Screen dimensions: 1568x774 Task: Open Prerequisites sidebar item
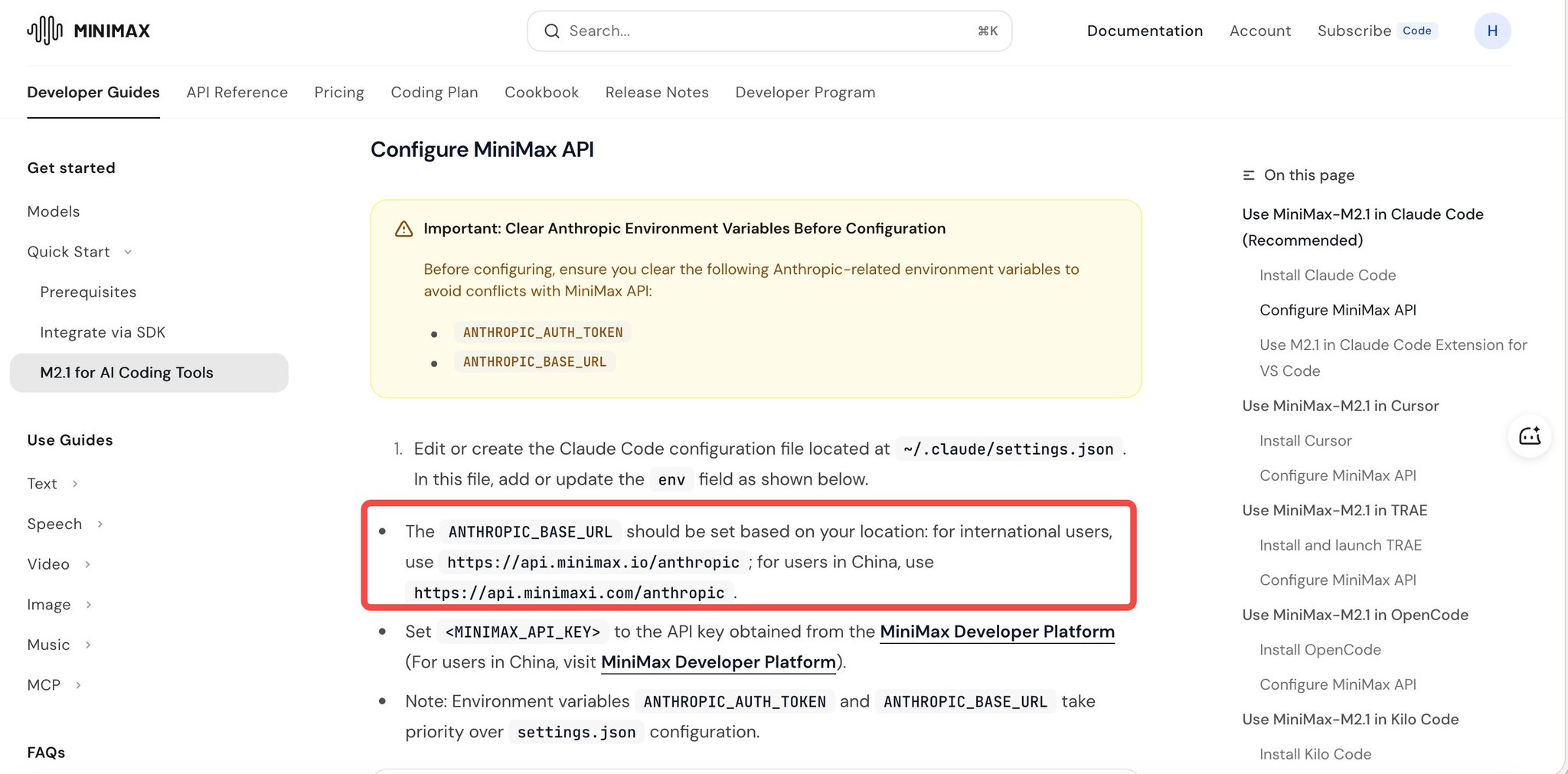click(88, 292)
